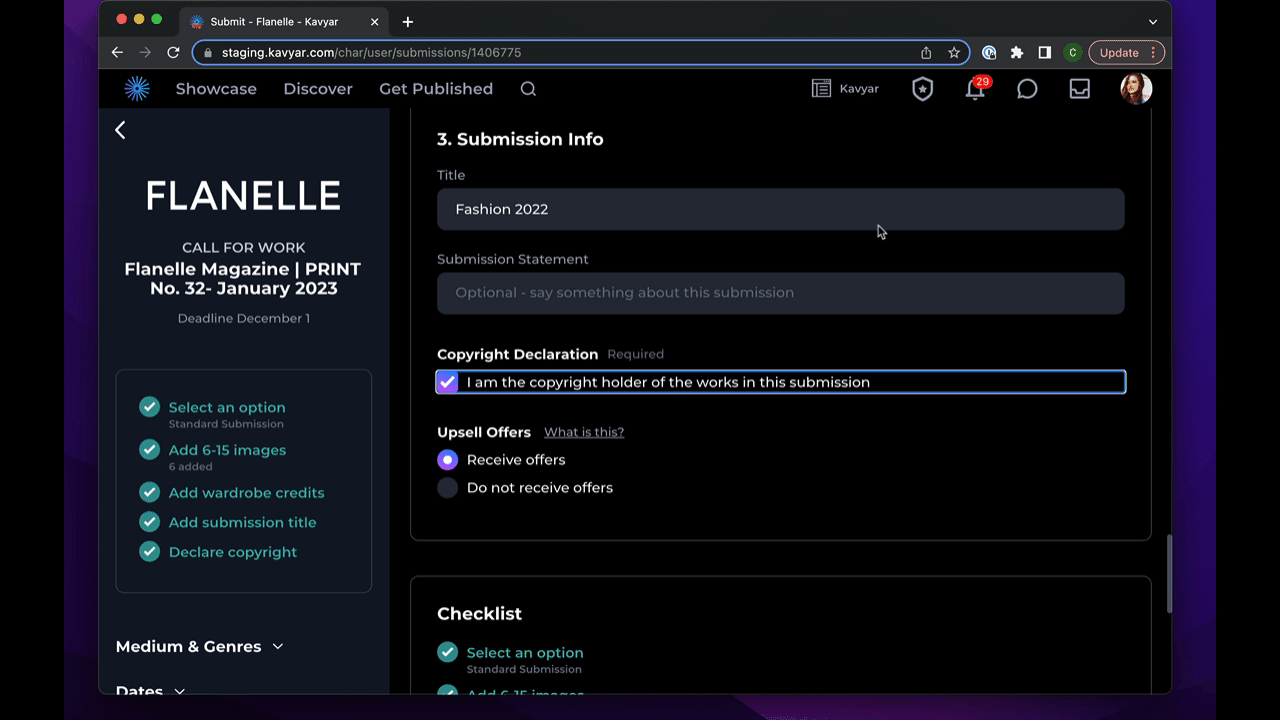This screenshot has width=1280, height=720.
Task: Click browser back arrow
Action: (x=118, y=52)
